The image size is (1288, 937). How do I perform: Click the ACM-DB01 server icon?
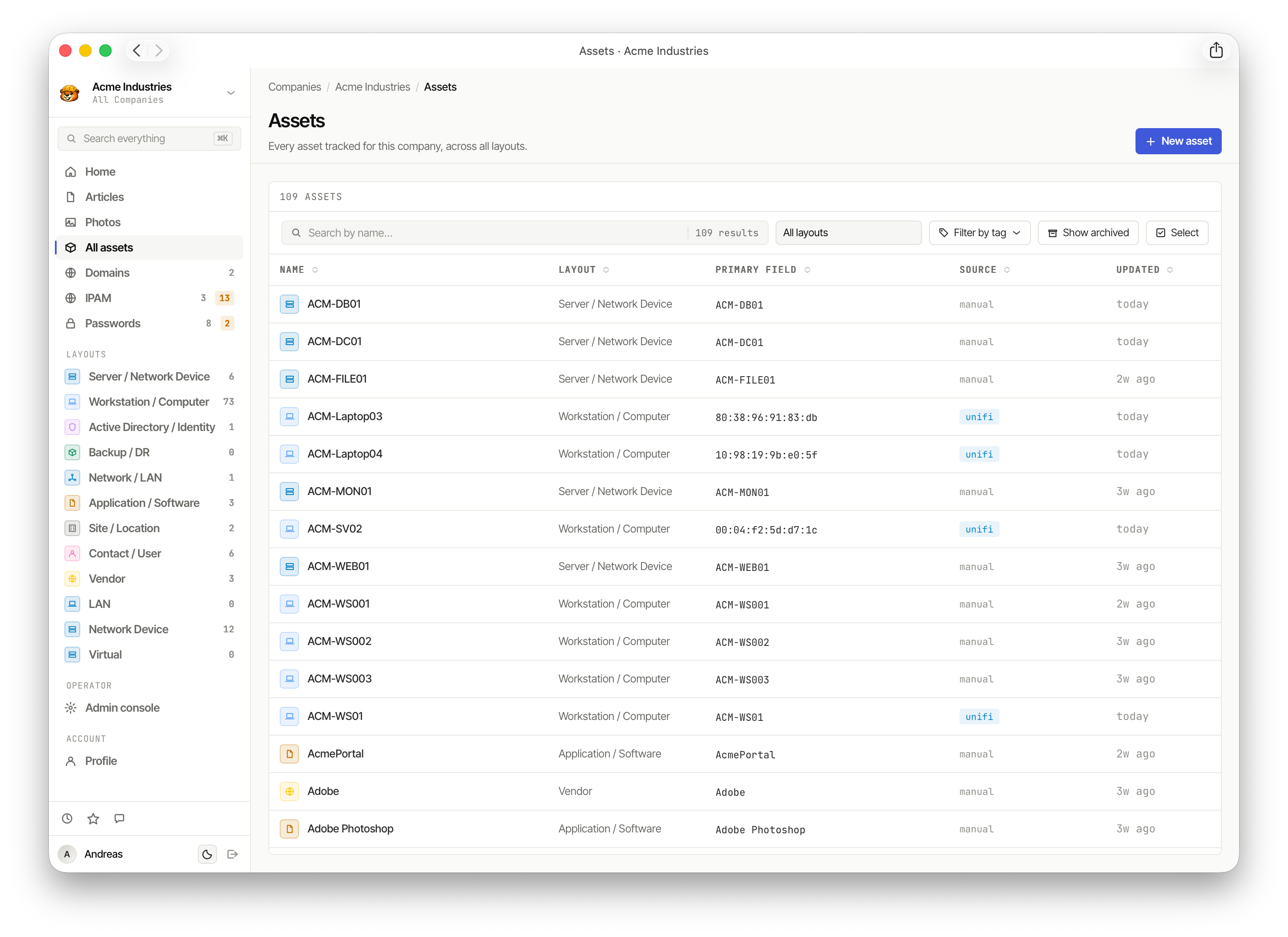point(290,304)
